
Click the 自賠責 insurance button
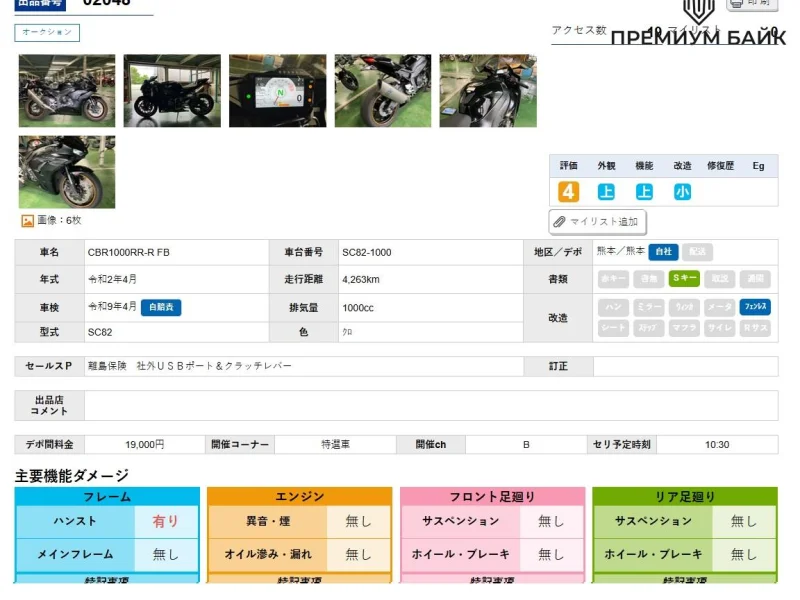click(x=161, y=308)
